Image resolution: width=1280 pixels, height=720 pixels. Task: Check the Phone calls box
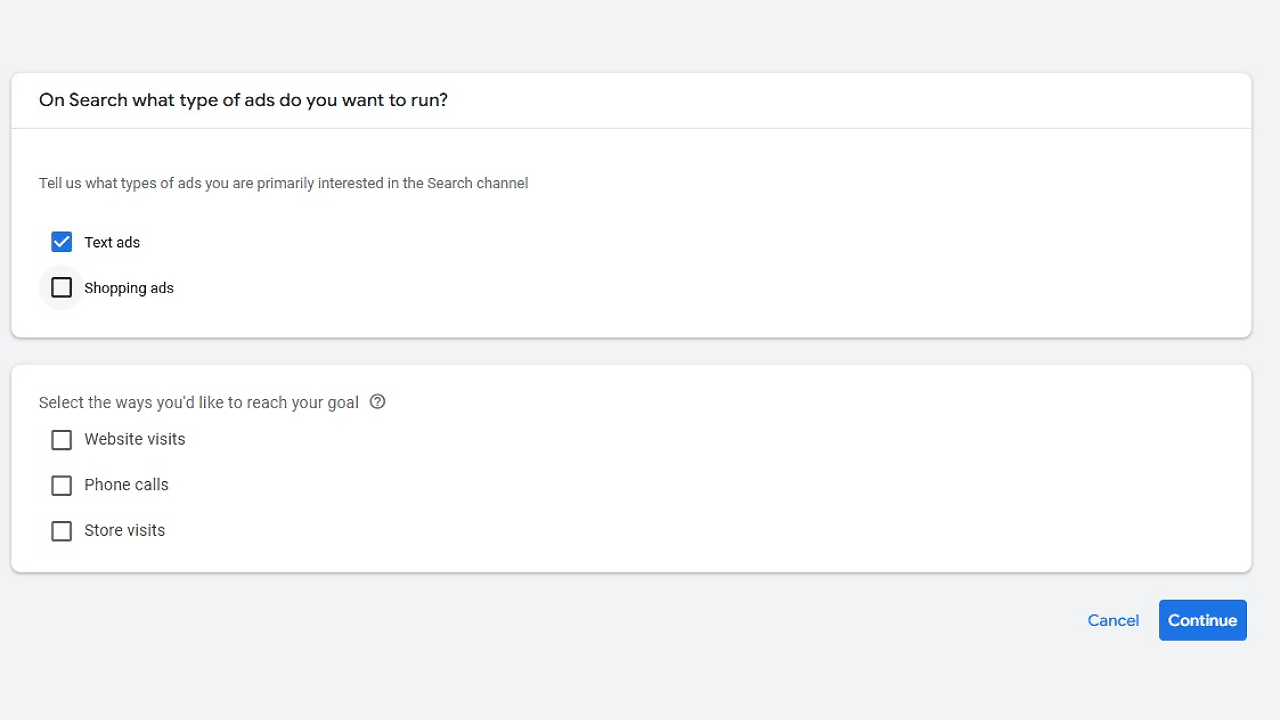click(62, 485)
